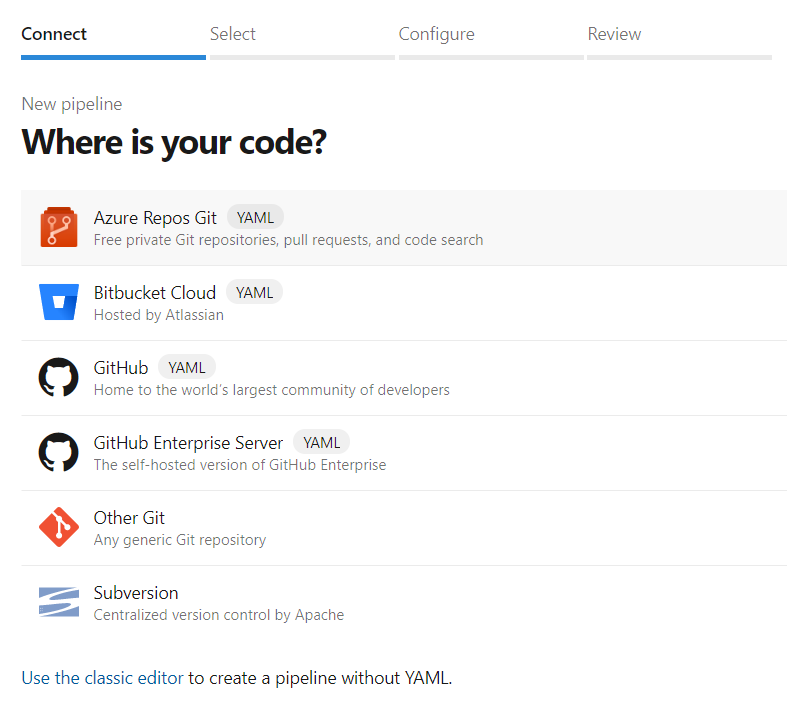Click 'Any generic Git repository' description
The height and width of the screenshot is (711, 787).
coord(180,540)
